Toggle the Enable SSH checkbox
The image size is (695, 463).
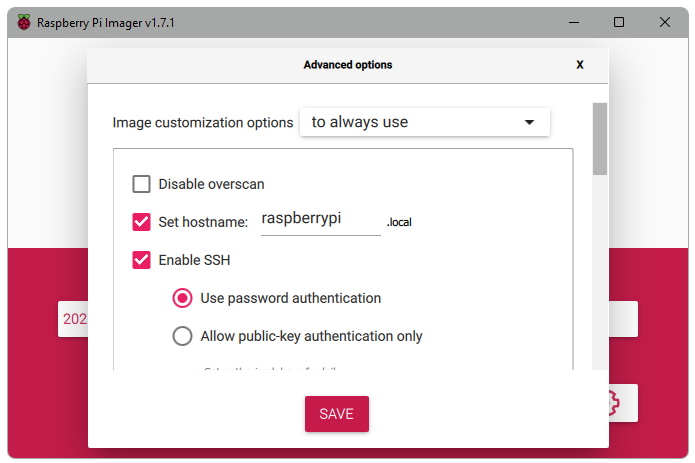[x=142, y=260]
